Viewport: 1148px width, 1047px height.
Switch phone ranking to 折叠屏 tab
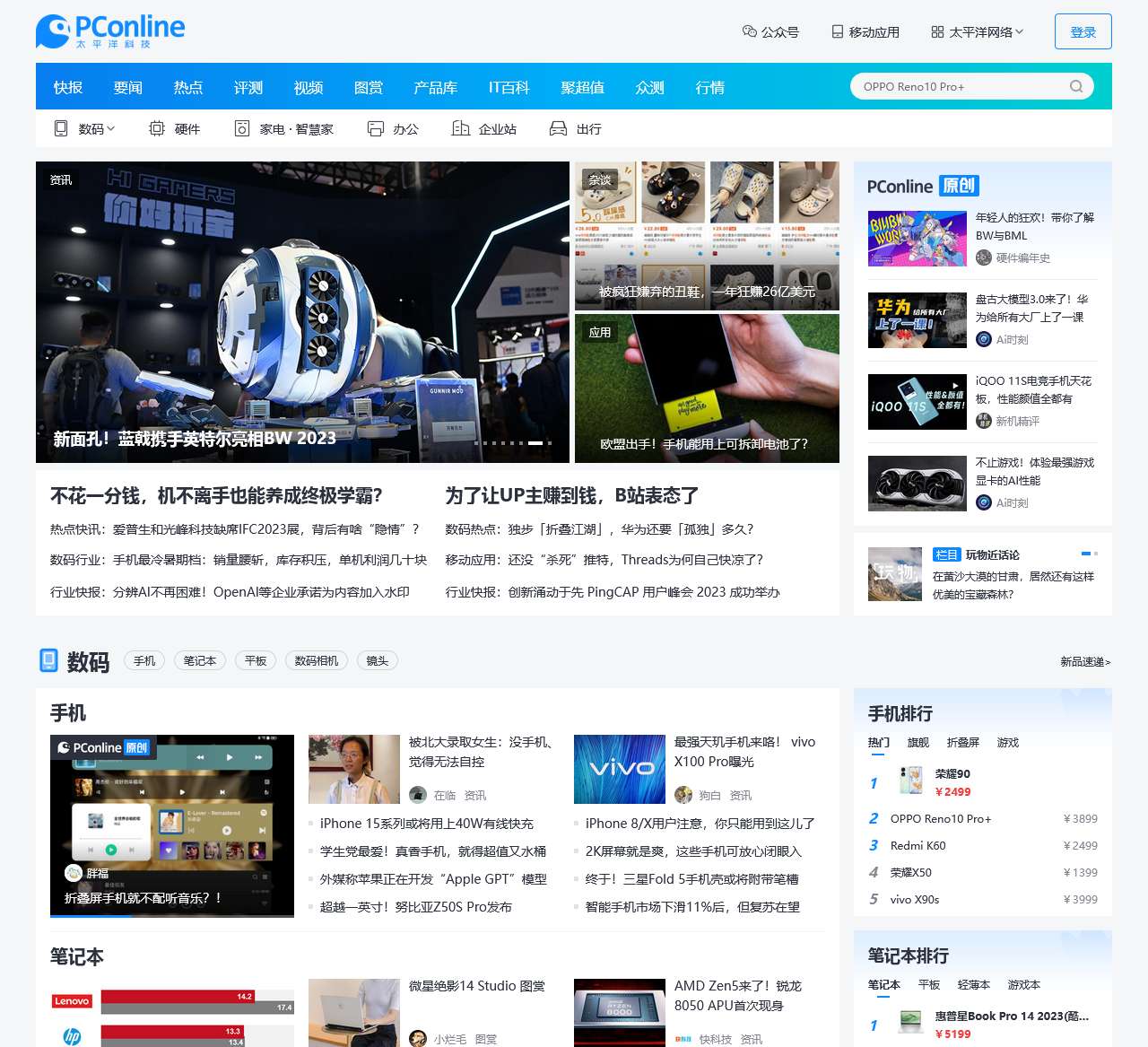click(963, 742)
